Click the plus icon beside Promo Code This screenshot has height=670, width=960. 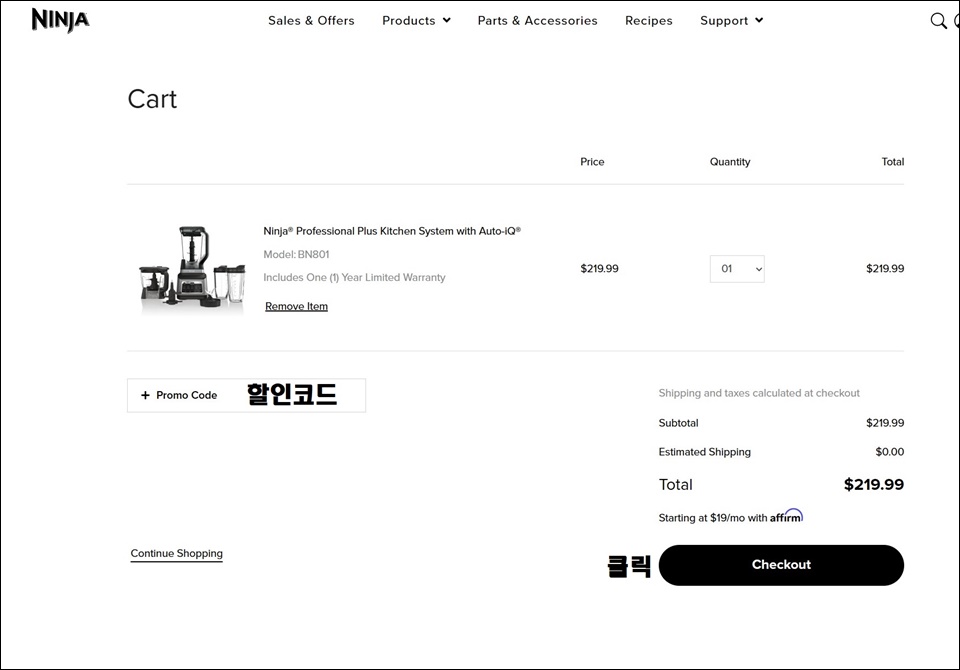pos(145,396)
